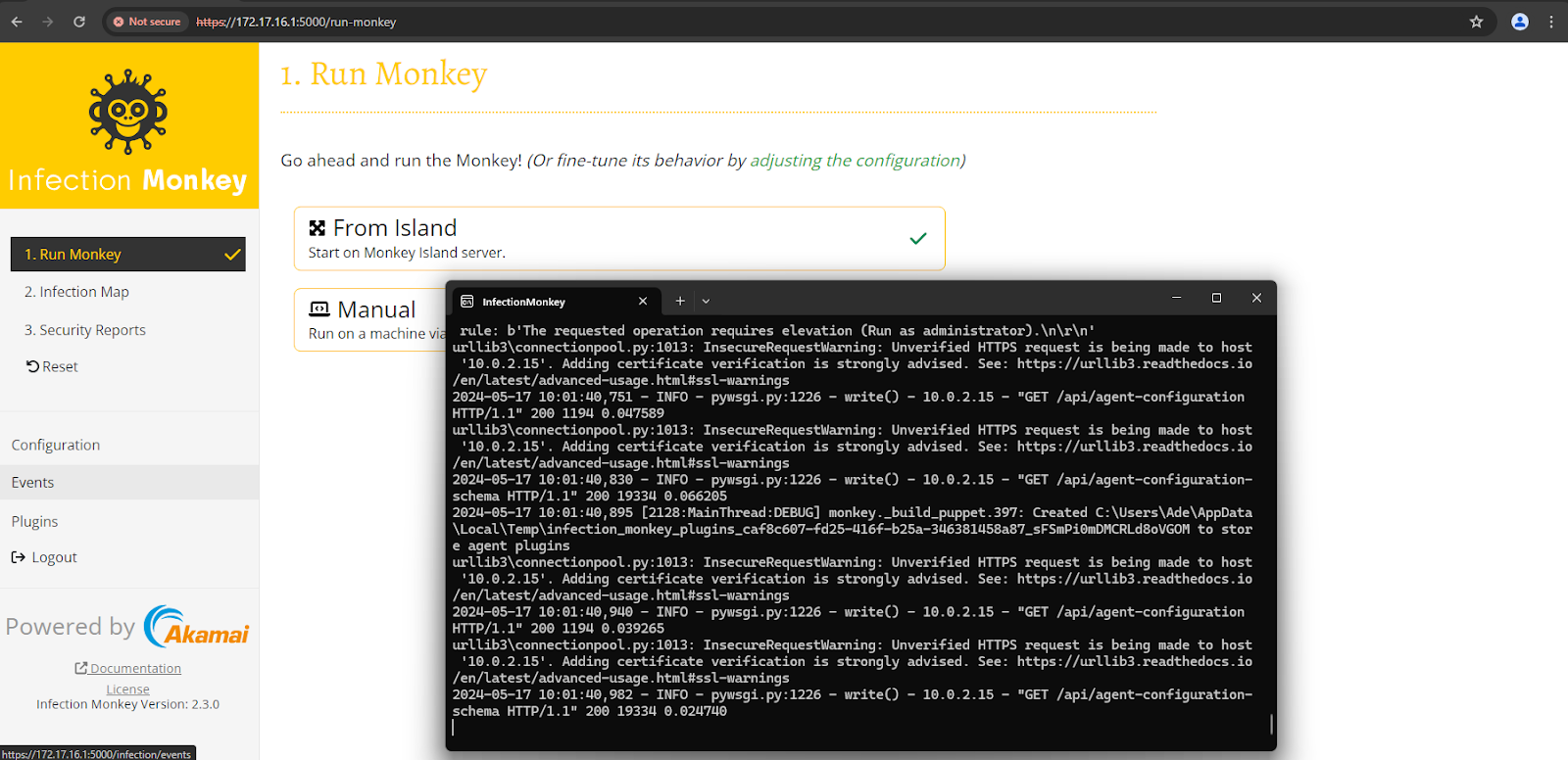Follow the adjusting the configuration link
This screenshot has width=1568, height=760.
coord(855,161)
